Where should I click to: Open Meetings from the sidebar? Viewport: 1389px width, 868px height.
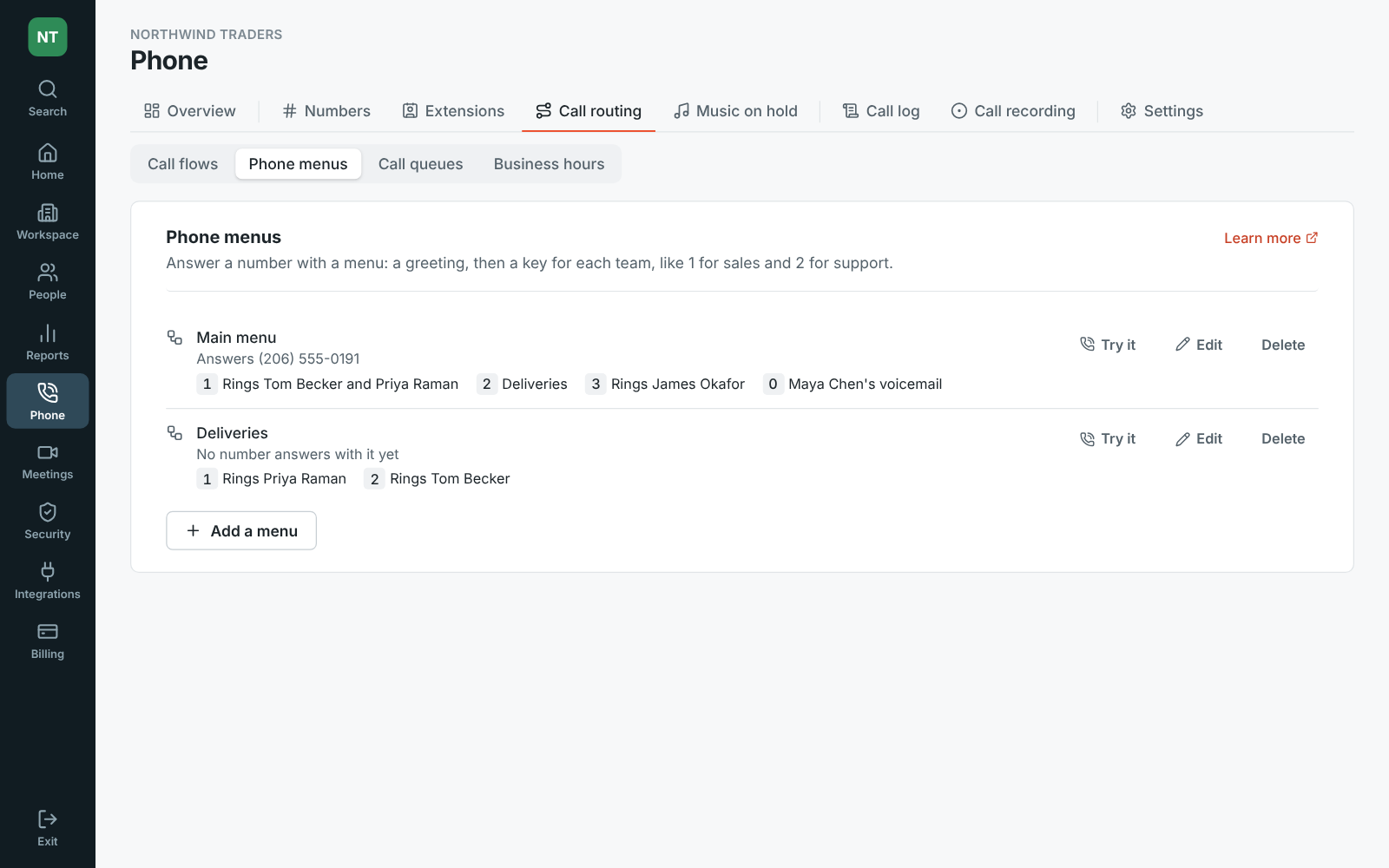48,462
